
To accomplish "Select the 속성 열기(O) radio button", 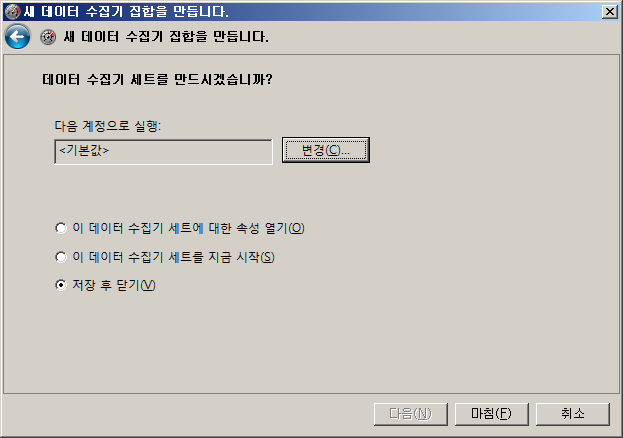I will [x=61, y=228].
